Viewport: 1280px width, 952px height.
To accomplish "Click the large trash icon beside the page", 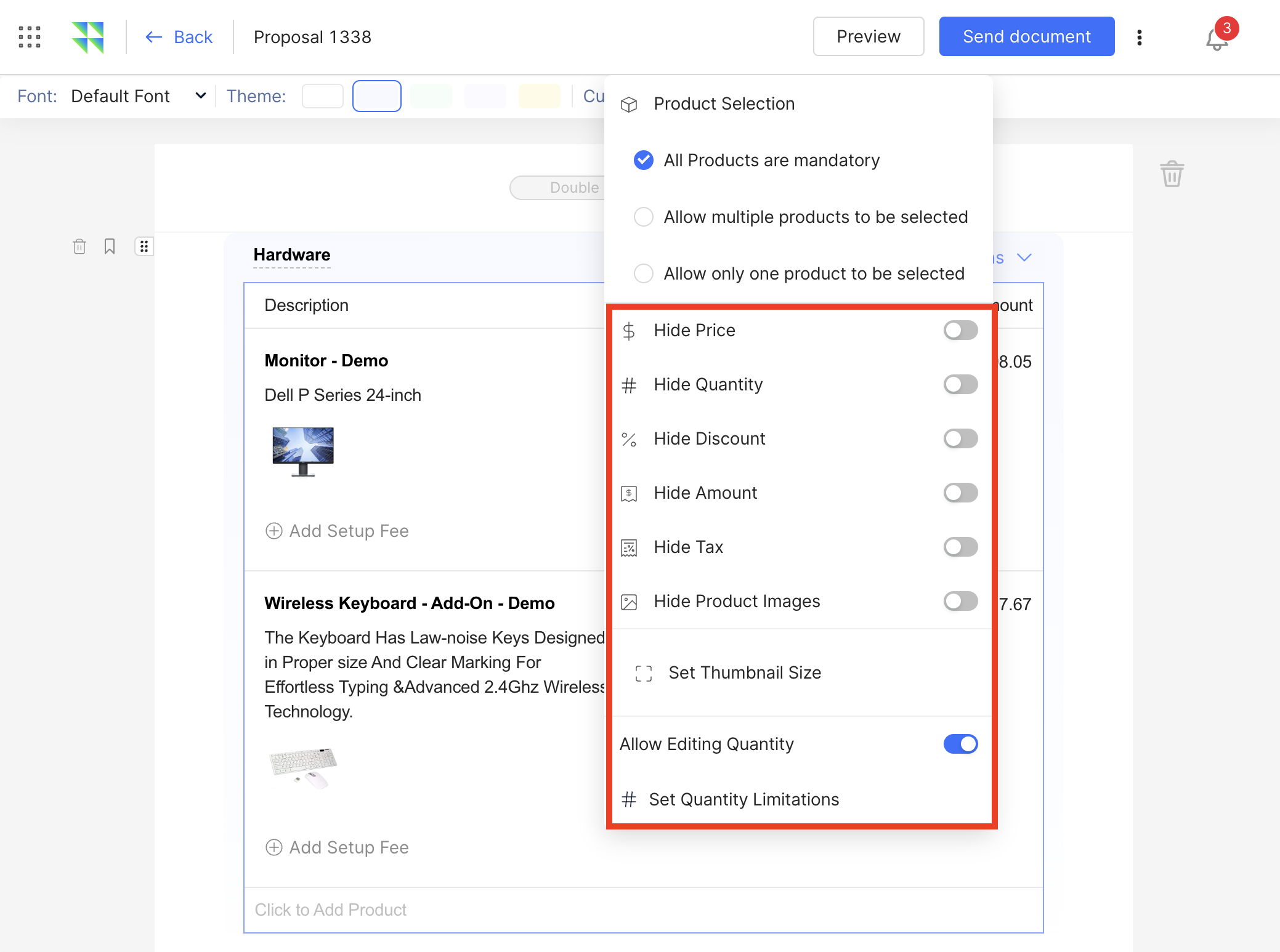I will point(1172,174).
